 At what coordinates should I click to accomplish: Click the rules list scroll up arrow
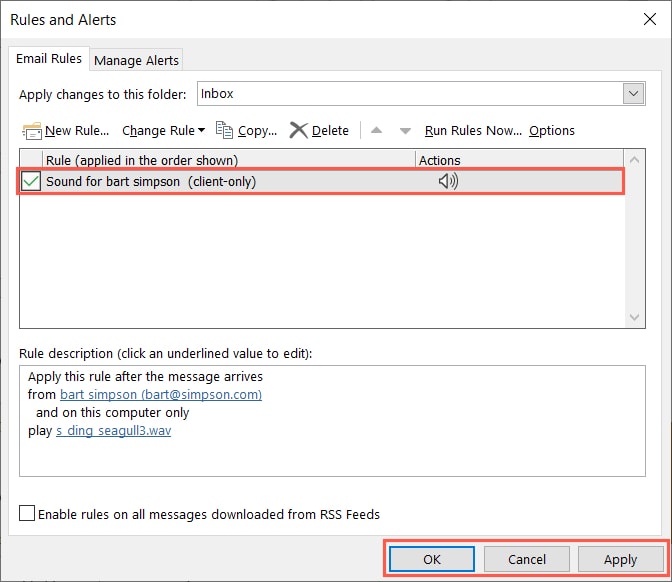point(634,160)
